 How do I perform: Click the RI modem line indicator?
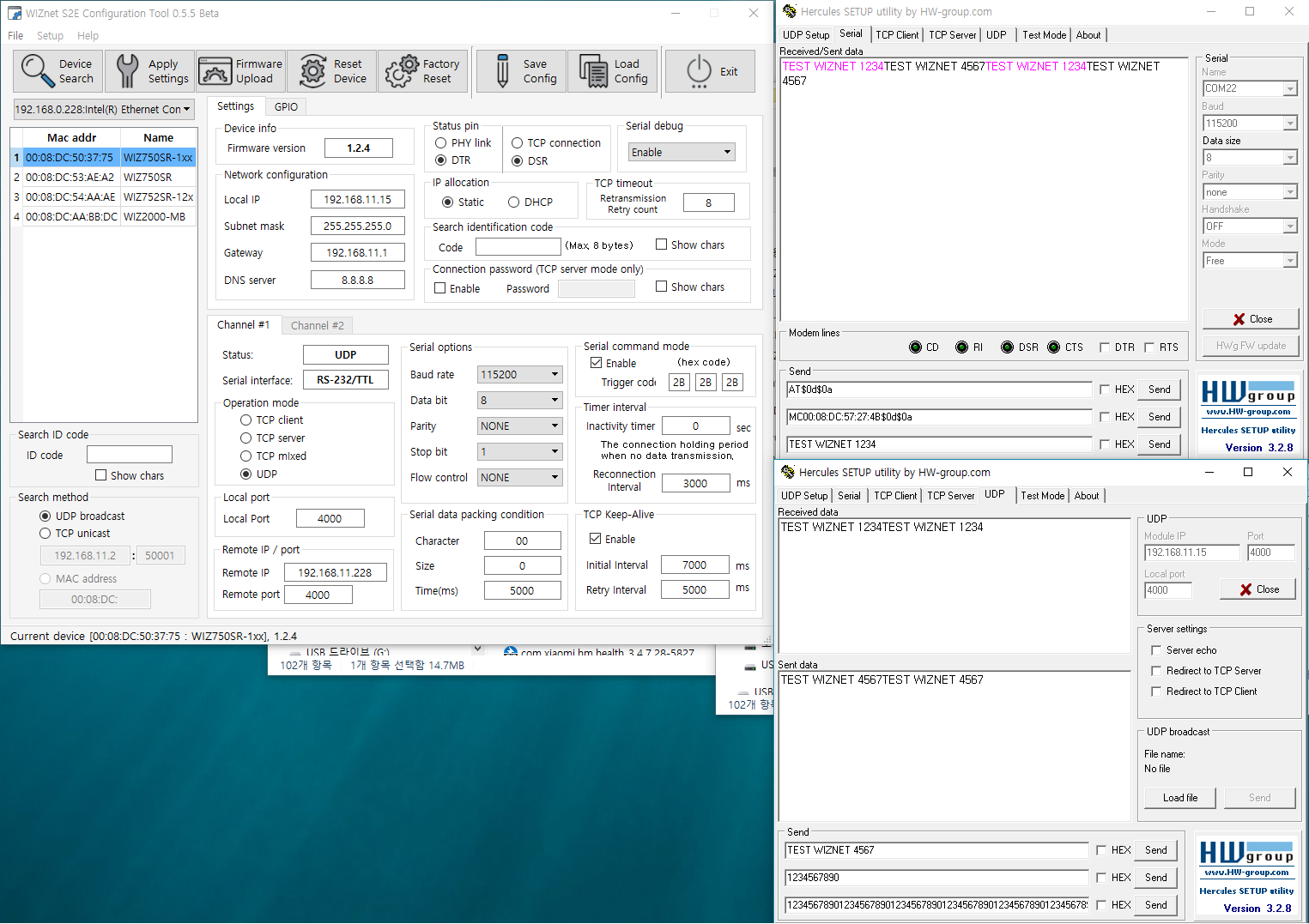tap(961, 347)
